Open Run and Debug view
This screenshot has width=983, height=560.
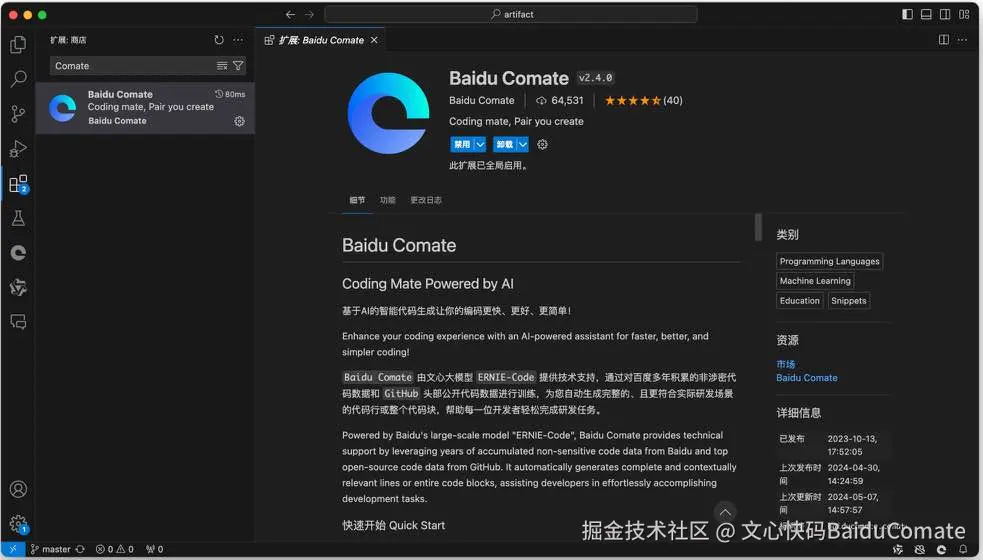pyautogui.click(x=18, y=149)
